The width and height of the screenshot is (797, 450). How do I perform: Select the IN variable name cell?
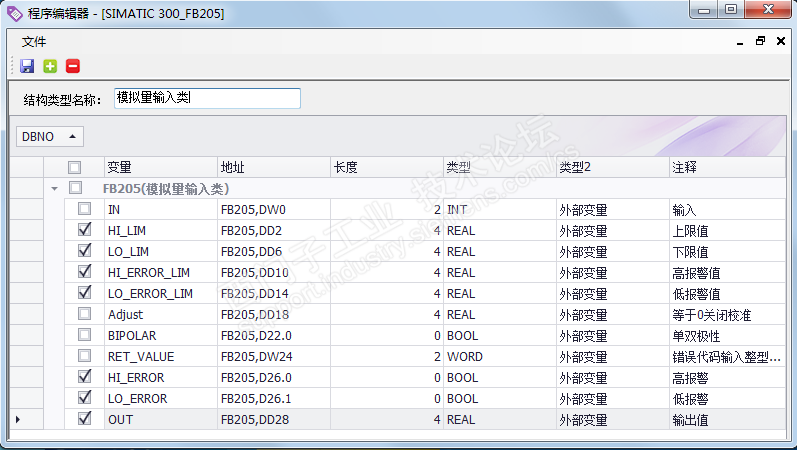(x=161, y=209)
